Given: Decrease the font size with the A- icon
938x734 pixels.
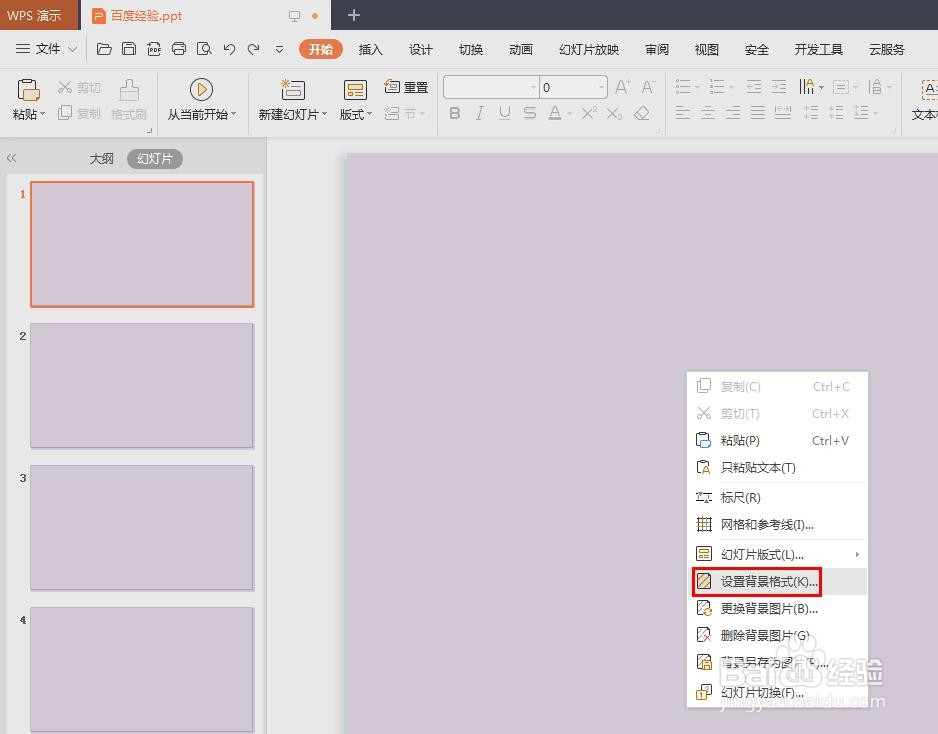Looking at the screenshot, I should pos(648,87).
